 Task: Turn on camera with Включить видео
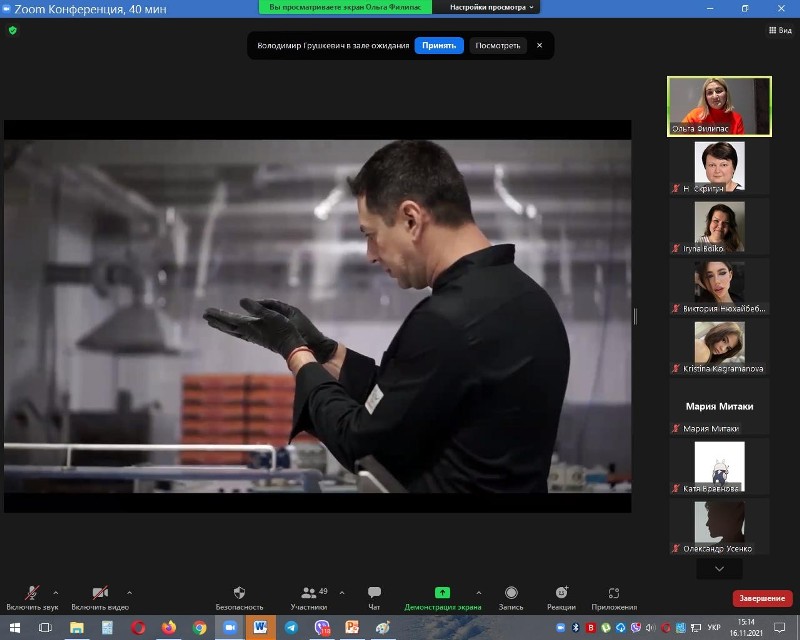(x=100, y=593)
